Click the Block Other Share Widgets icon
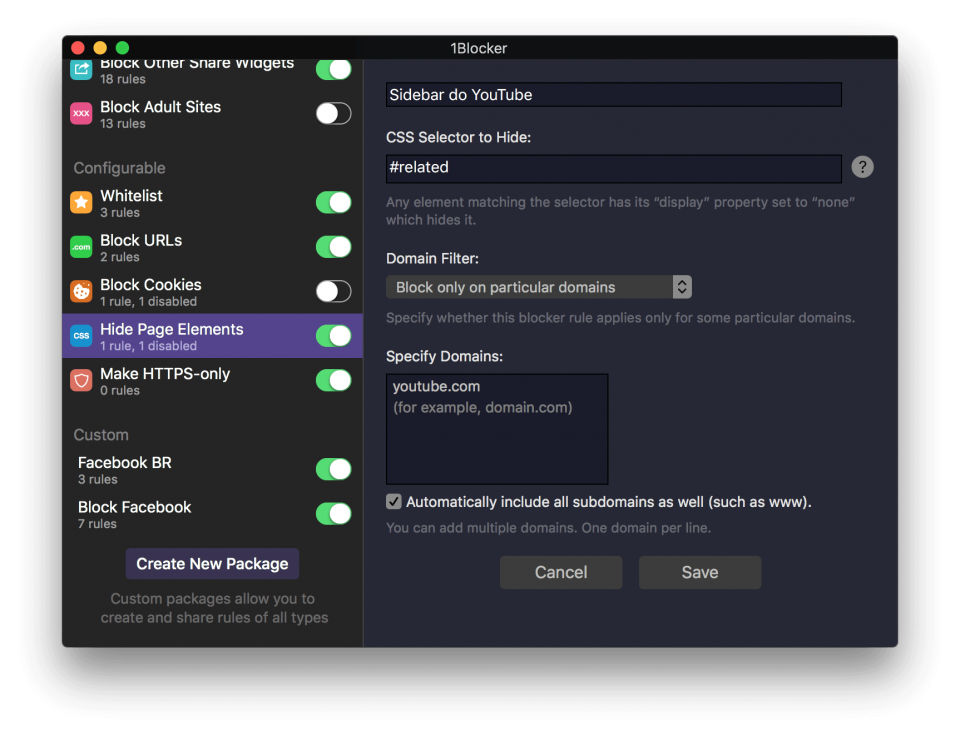The image size is (960, 736). click(x=81, y=70)
